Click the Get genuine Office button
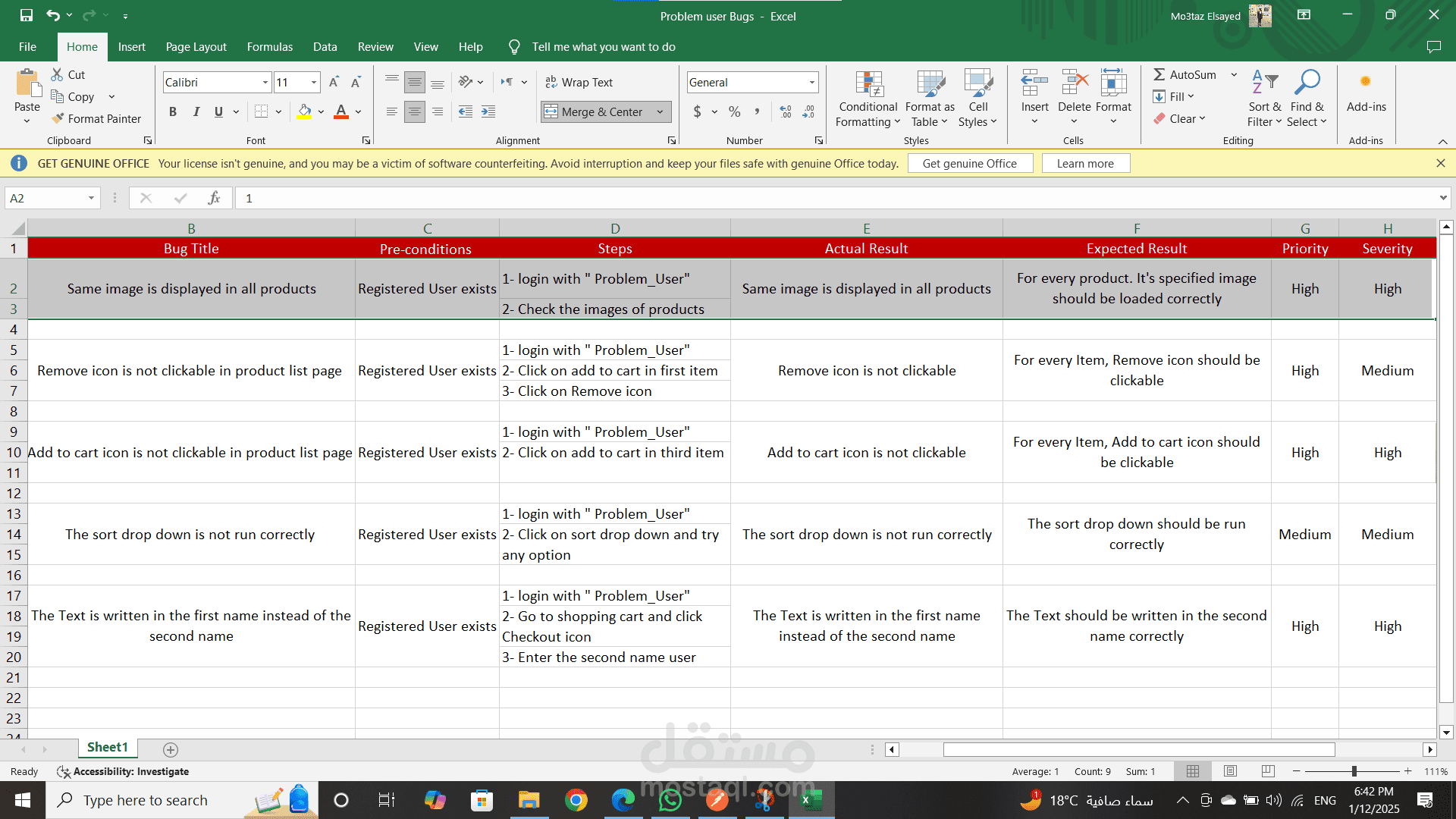 coord(969,163)
